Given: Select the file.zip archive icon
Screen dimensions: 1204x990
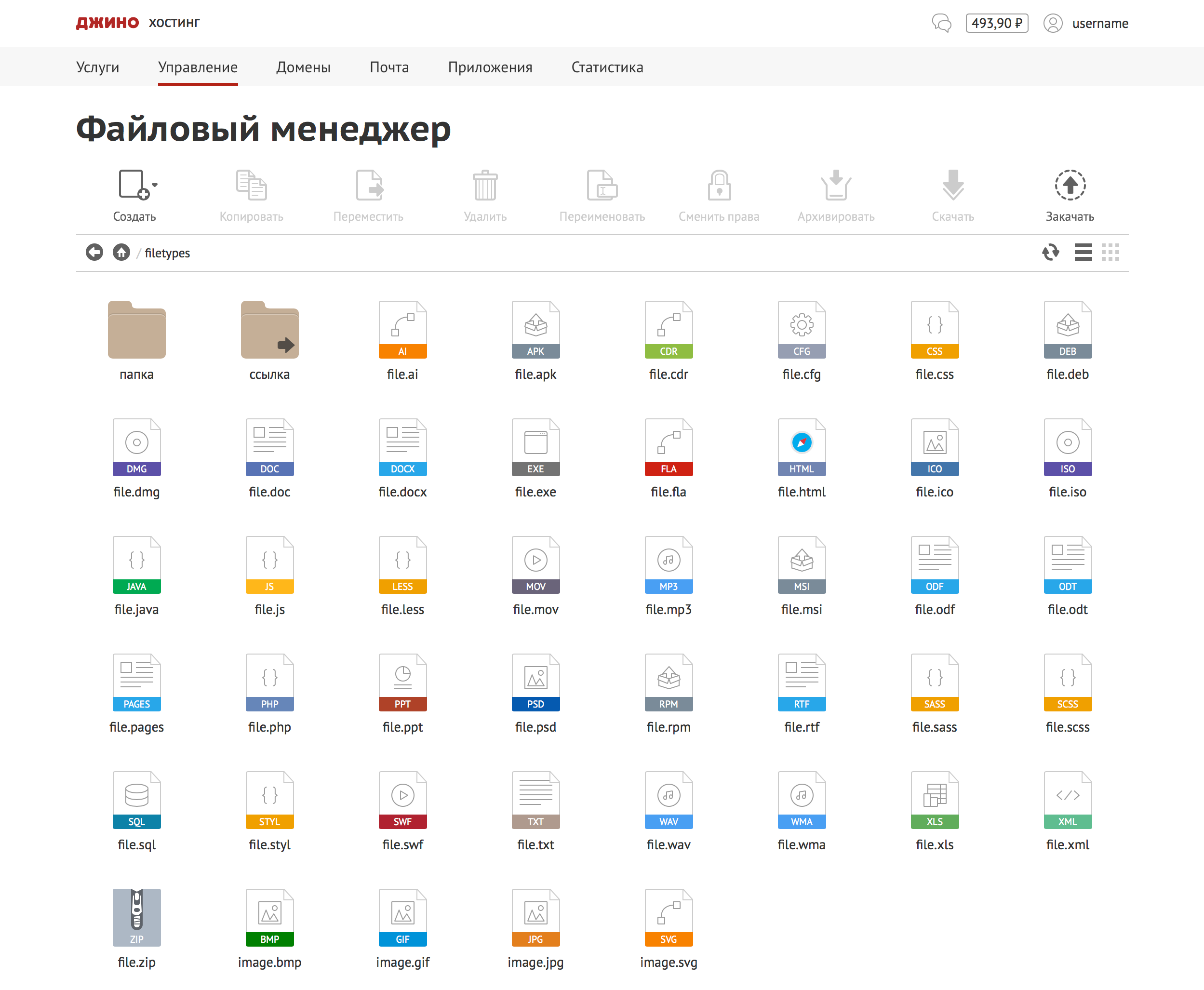Looking at the screenshot, I should [x=137, y=917].
